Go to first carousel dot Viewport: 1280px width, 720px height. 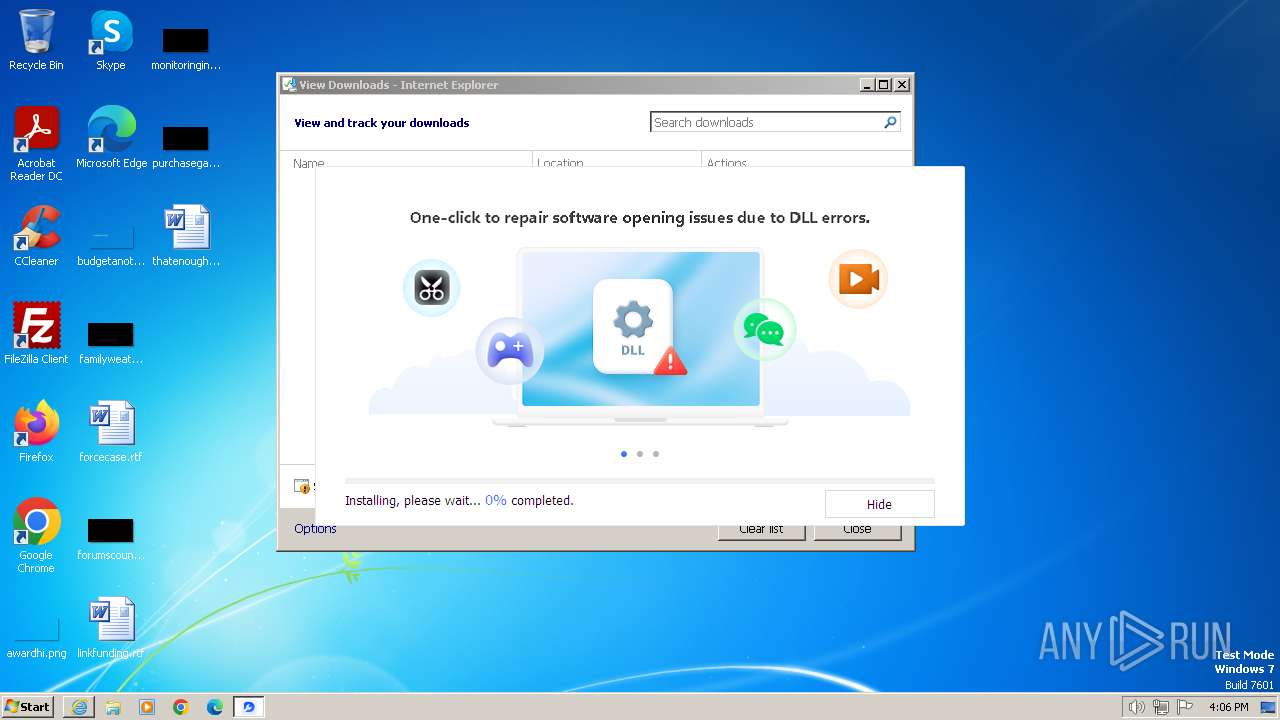coord(624,454)
